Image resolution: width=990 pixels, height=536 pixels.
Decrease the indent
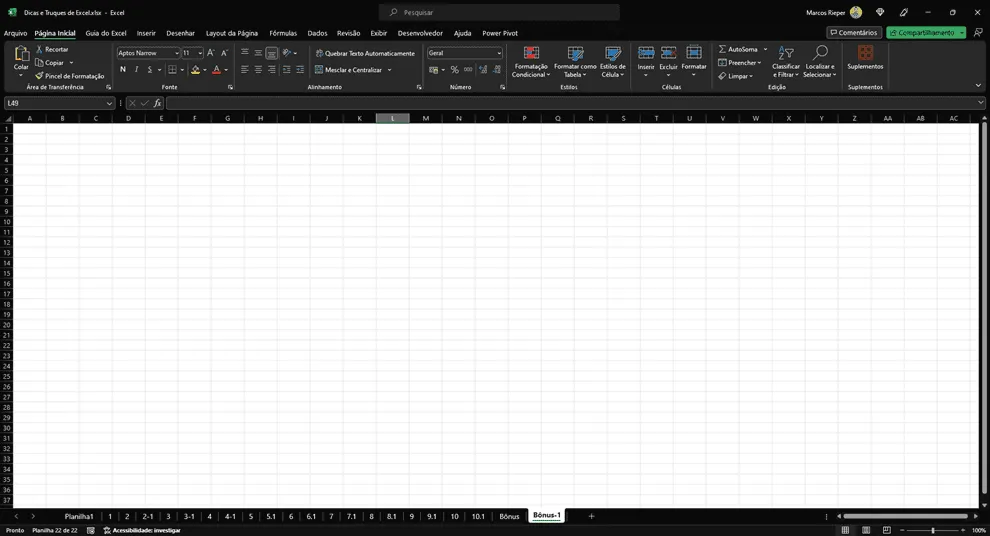tap(287, 70)
